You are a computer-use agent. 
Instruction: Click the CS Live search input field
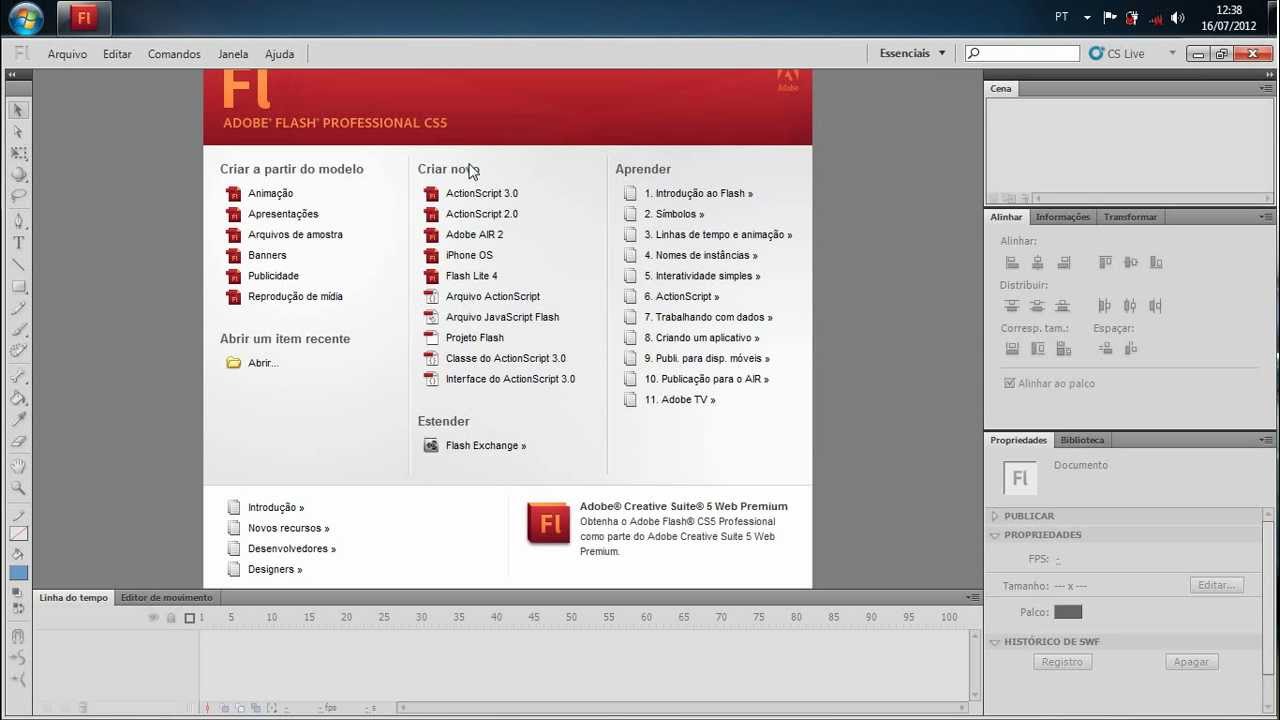click(x=1022, y=54)
